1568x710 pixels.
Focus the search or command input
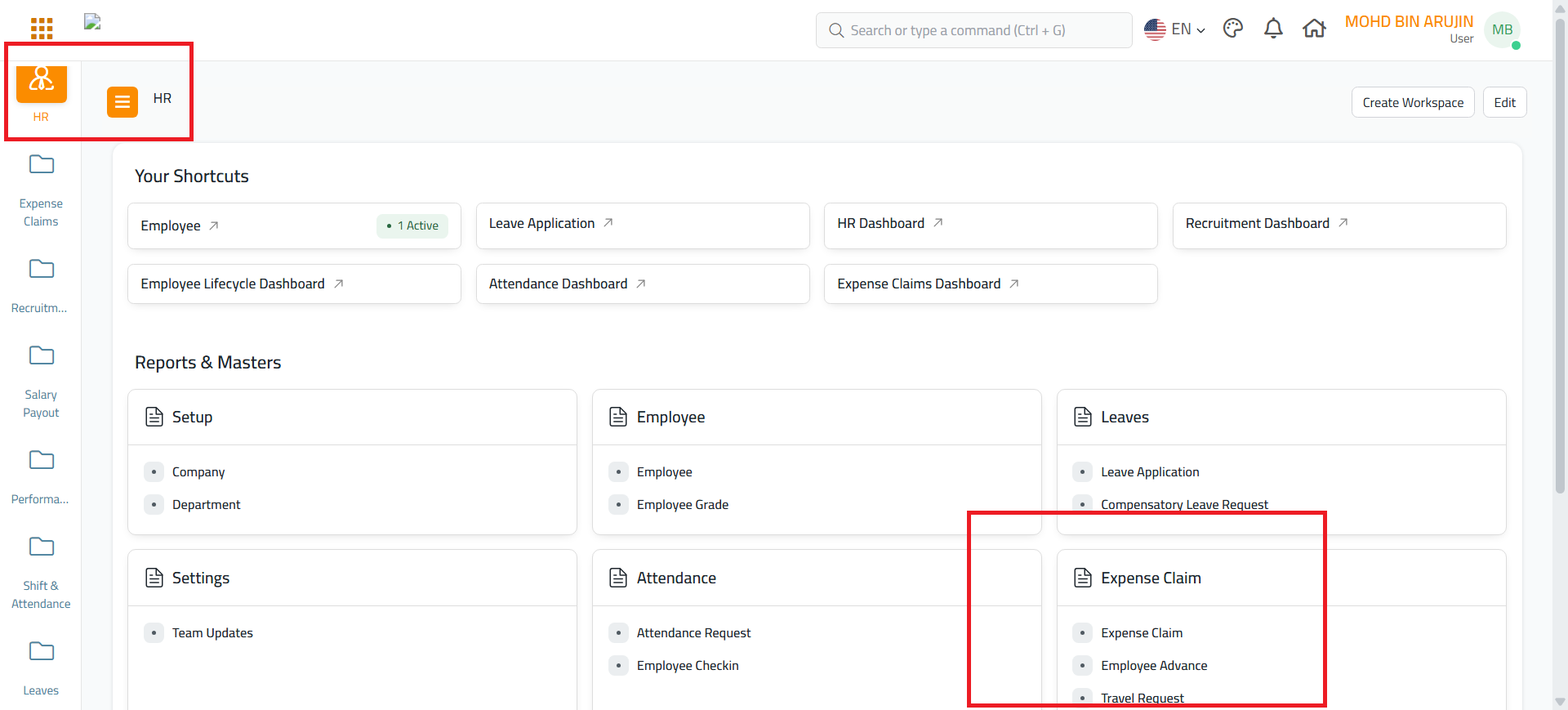pos(973,30)
